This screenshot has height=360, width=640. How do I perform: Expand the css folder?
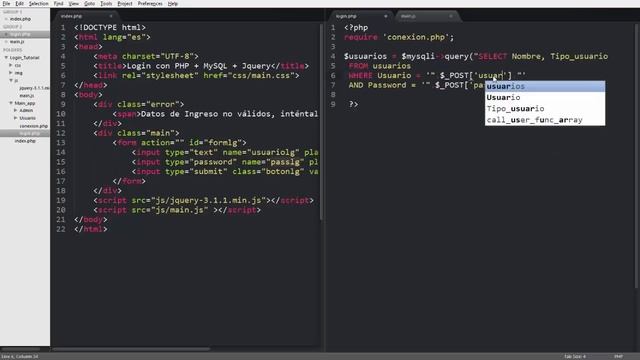(11, 65)
